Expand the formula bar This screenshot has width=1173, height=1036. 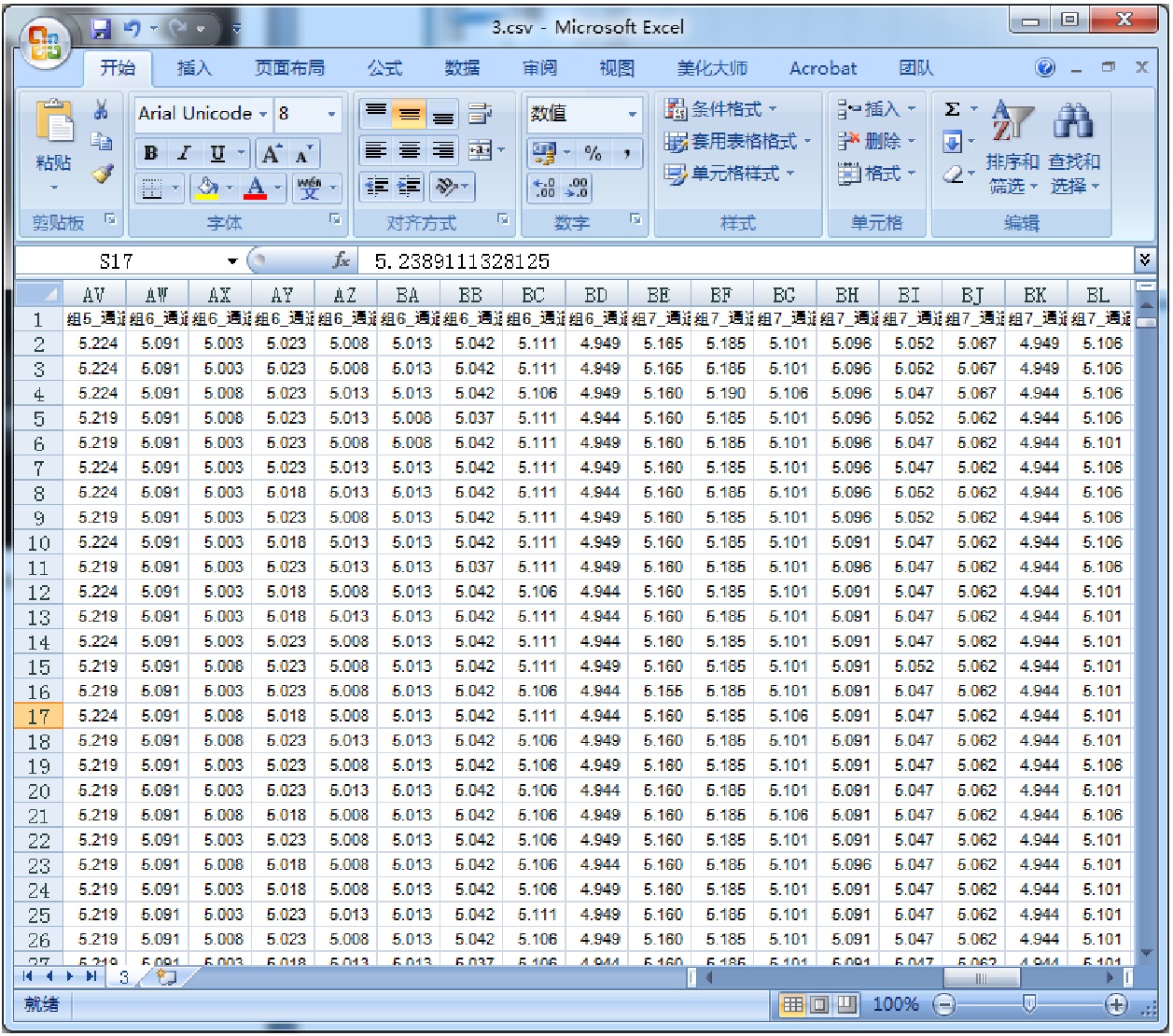[1145, 259]
